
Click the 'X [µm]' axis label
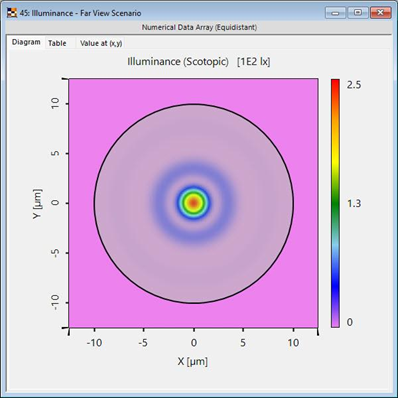pyautogui.click(x=193, y=361)
